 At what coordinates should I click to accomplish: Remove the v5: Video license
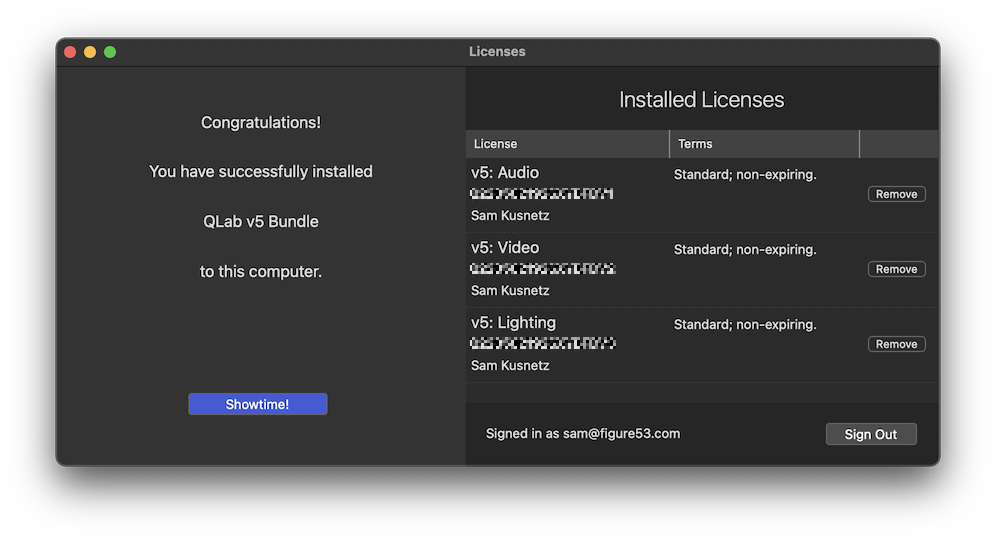tap(896, 269)
